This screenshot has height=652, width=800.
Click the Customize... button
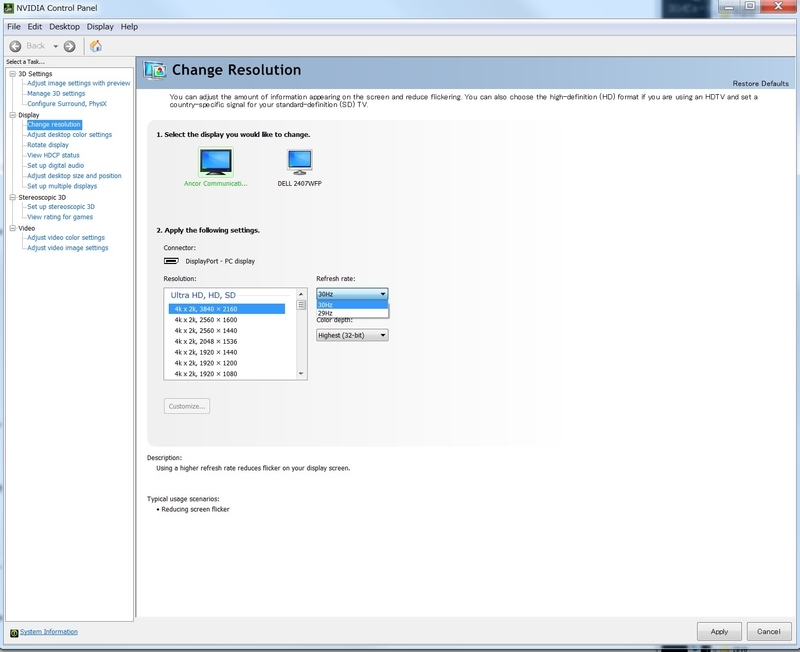[x=187, y=406]
